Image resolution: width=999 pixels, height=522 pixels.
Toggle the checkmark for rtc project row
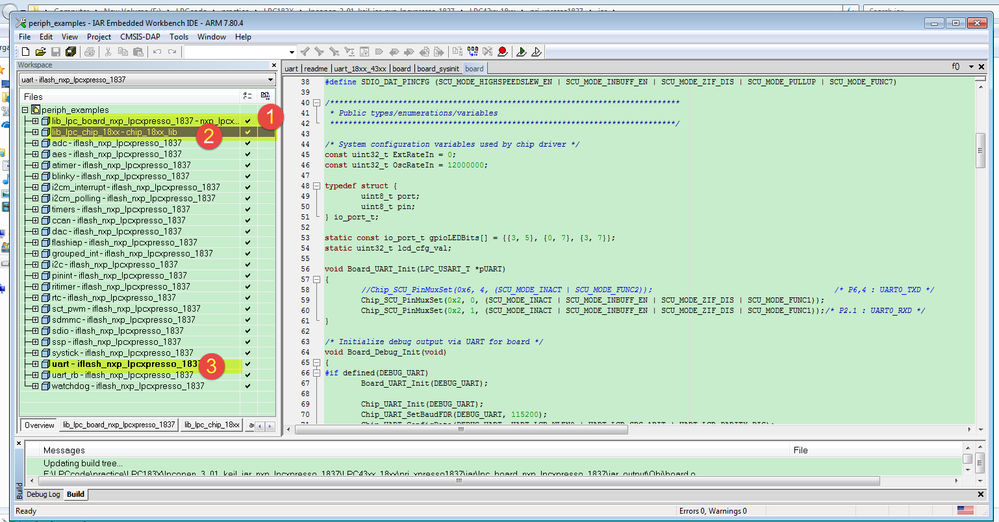pos(247,298)
